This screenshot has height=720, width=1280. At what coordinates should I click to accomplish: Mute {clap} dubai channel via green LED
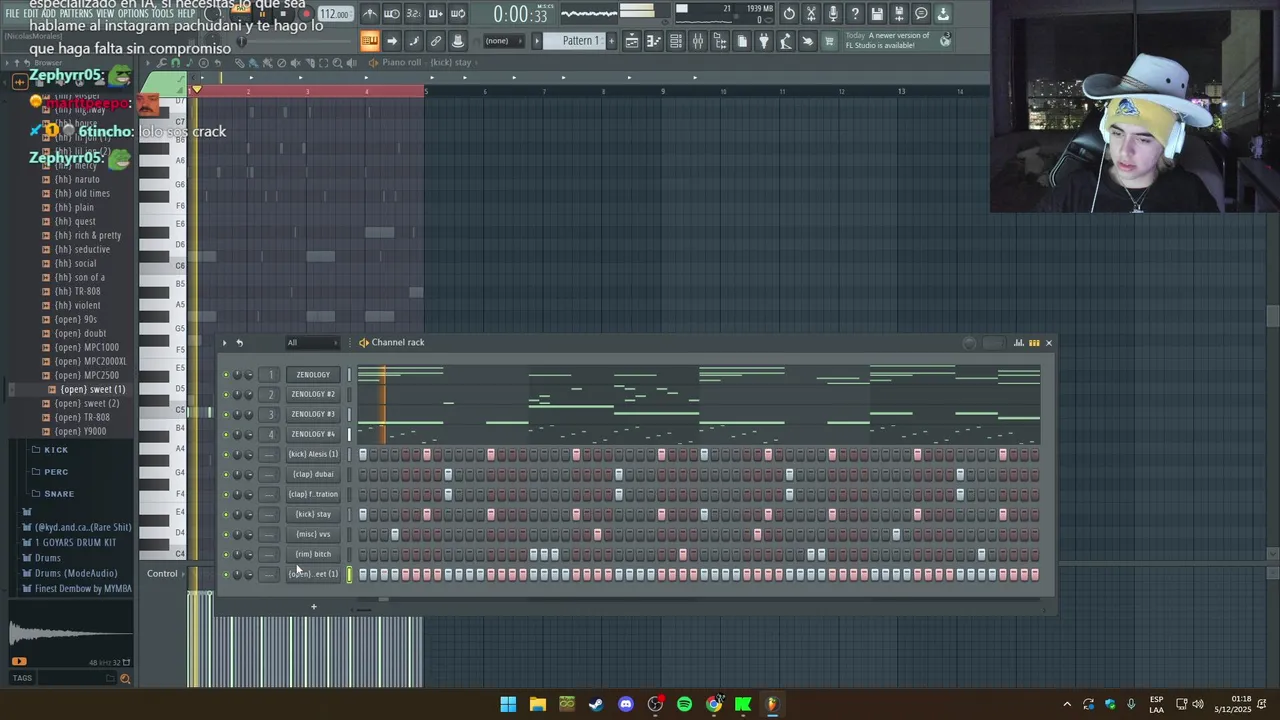pos(226,474)
